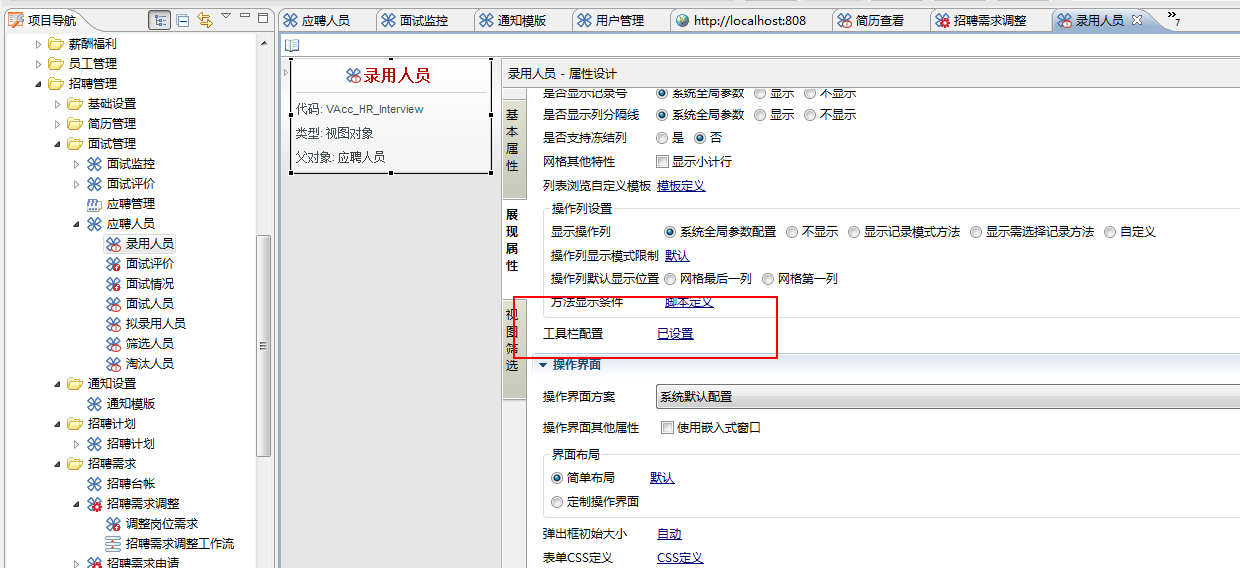
Task: Click the book icon in the editor toolbar
Action: point(292,45)
